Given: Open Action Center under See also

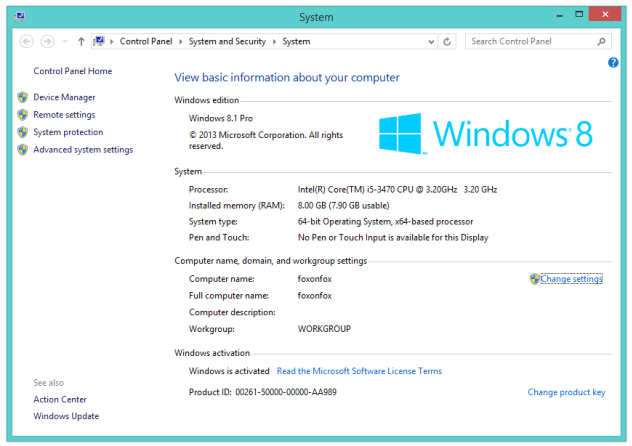Looking at the screenshot, I should pyautogui.click(x=60, y=399).
